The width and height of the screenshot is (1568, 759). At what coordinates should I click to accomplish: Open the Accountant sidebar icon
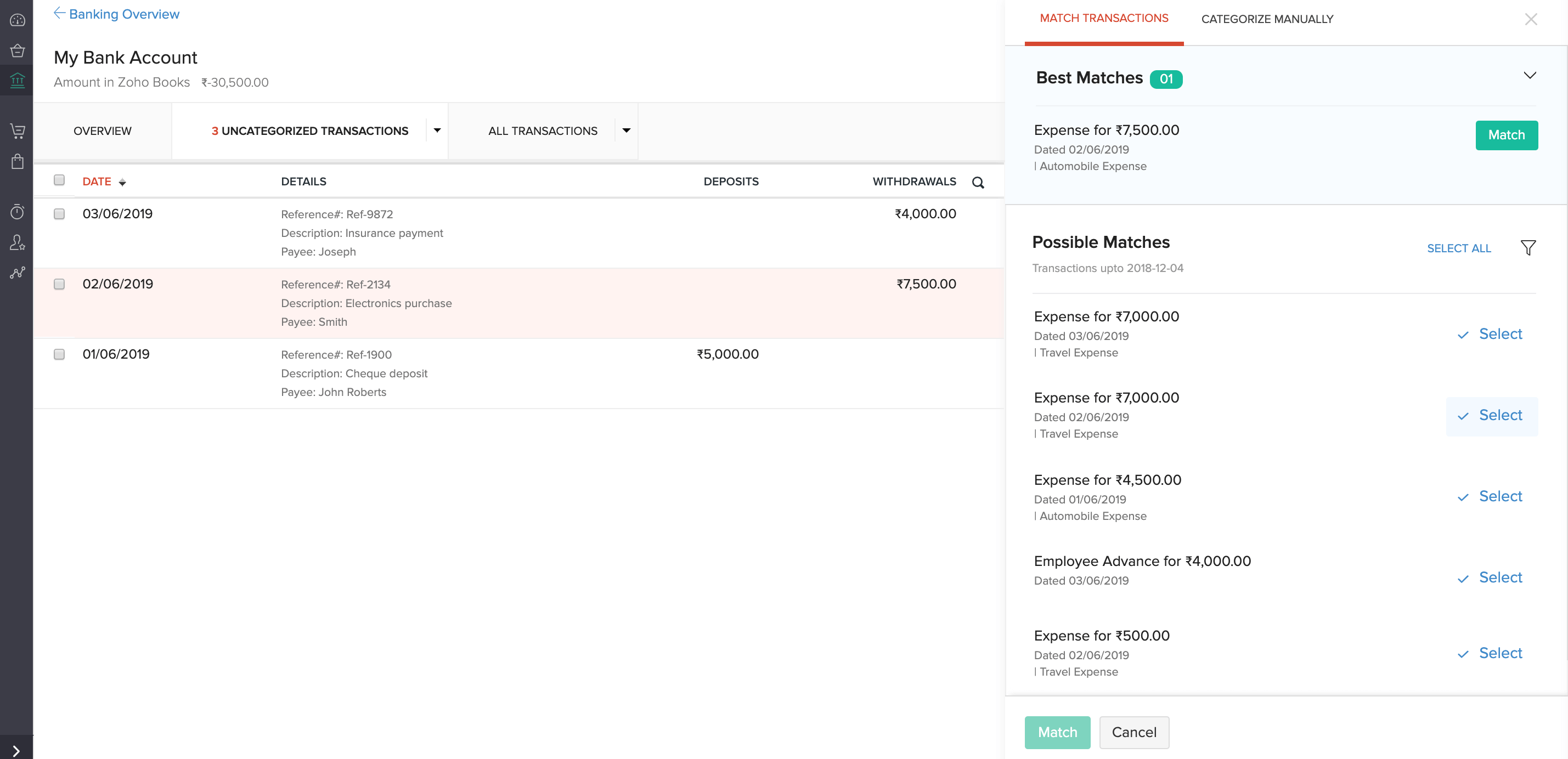click(17, 242)
